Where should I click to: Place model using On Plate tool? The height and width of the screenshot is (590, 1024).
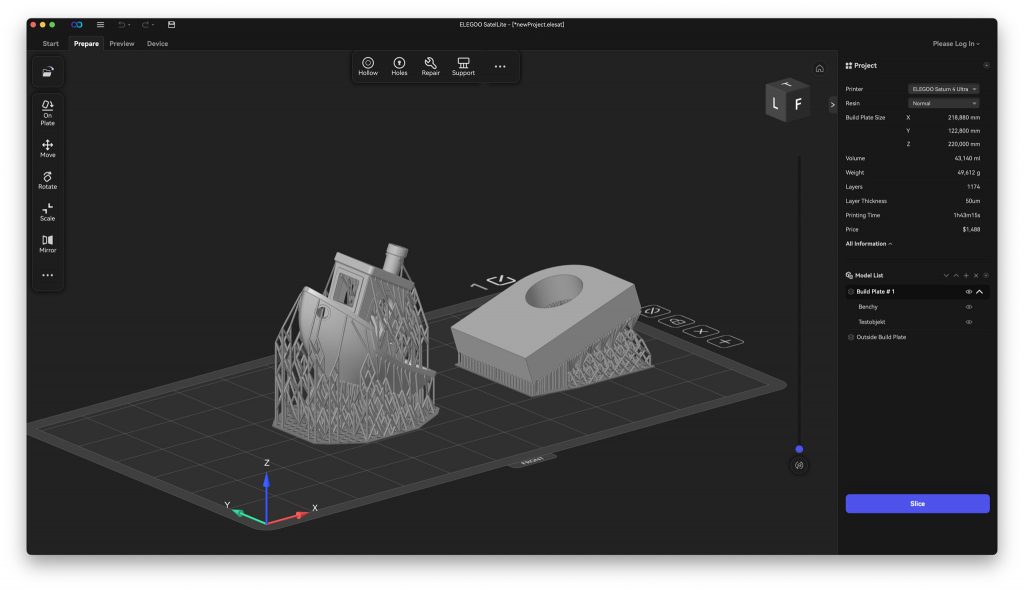point(47,111)
